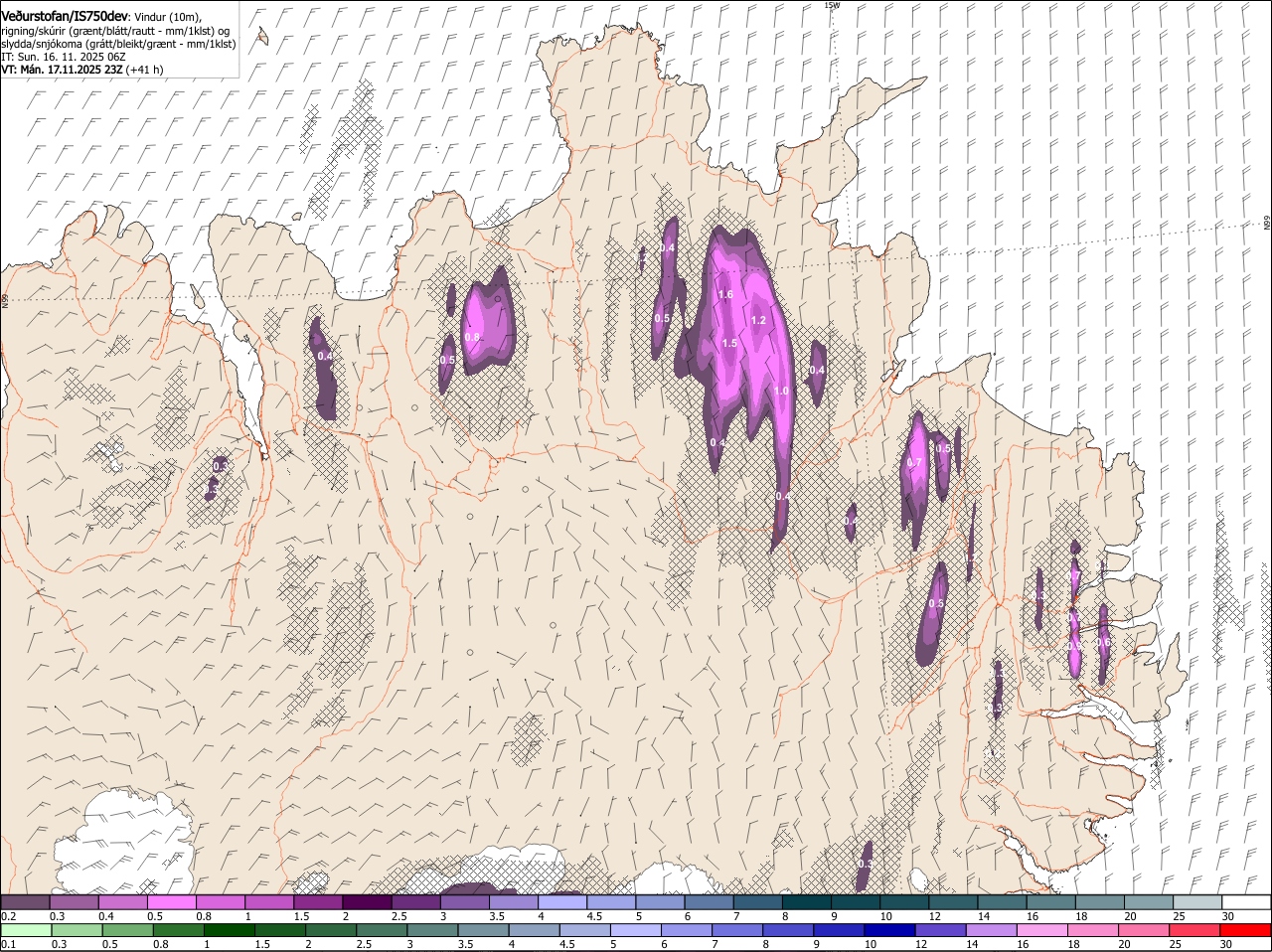Select the bright pink top-row swatch starting at 0.5

(172, 901)
